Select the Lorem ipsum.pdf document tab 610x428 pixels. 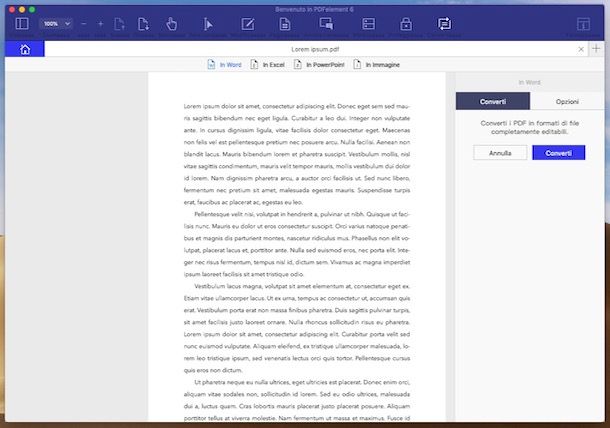(x=315, y=49)
